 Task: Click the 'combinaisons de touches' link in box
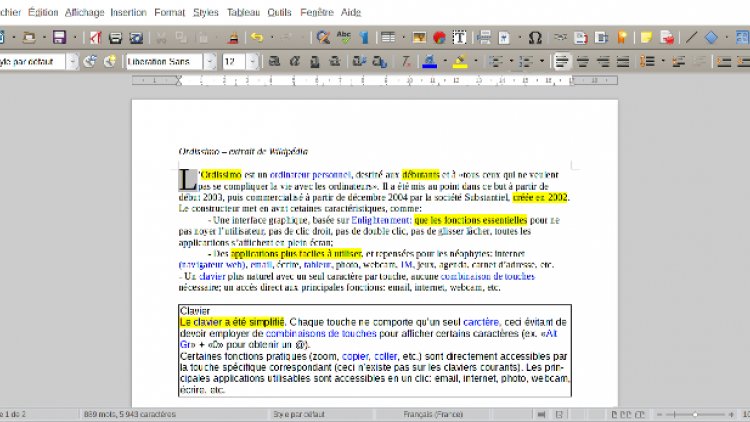click(x=321, y=333)
